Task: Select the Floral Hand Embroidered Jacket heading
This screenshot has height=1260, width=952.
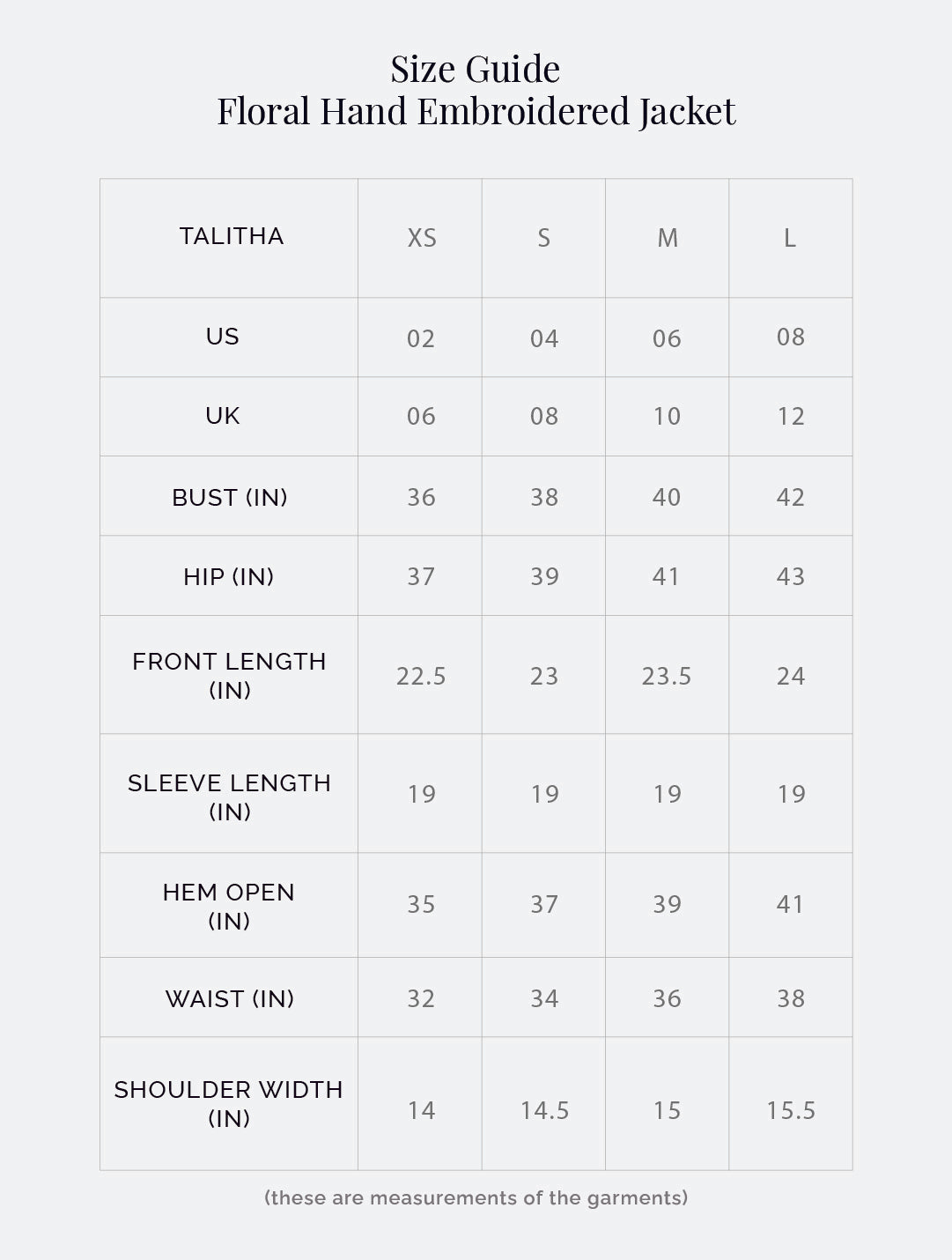Action: [x=476, y=112]
